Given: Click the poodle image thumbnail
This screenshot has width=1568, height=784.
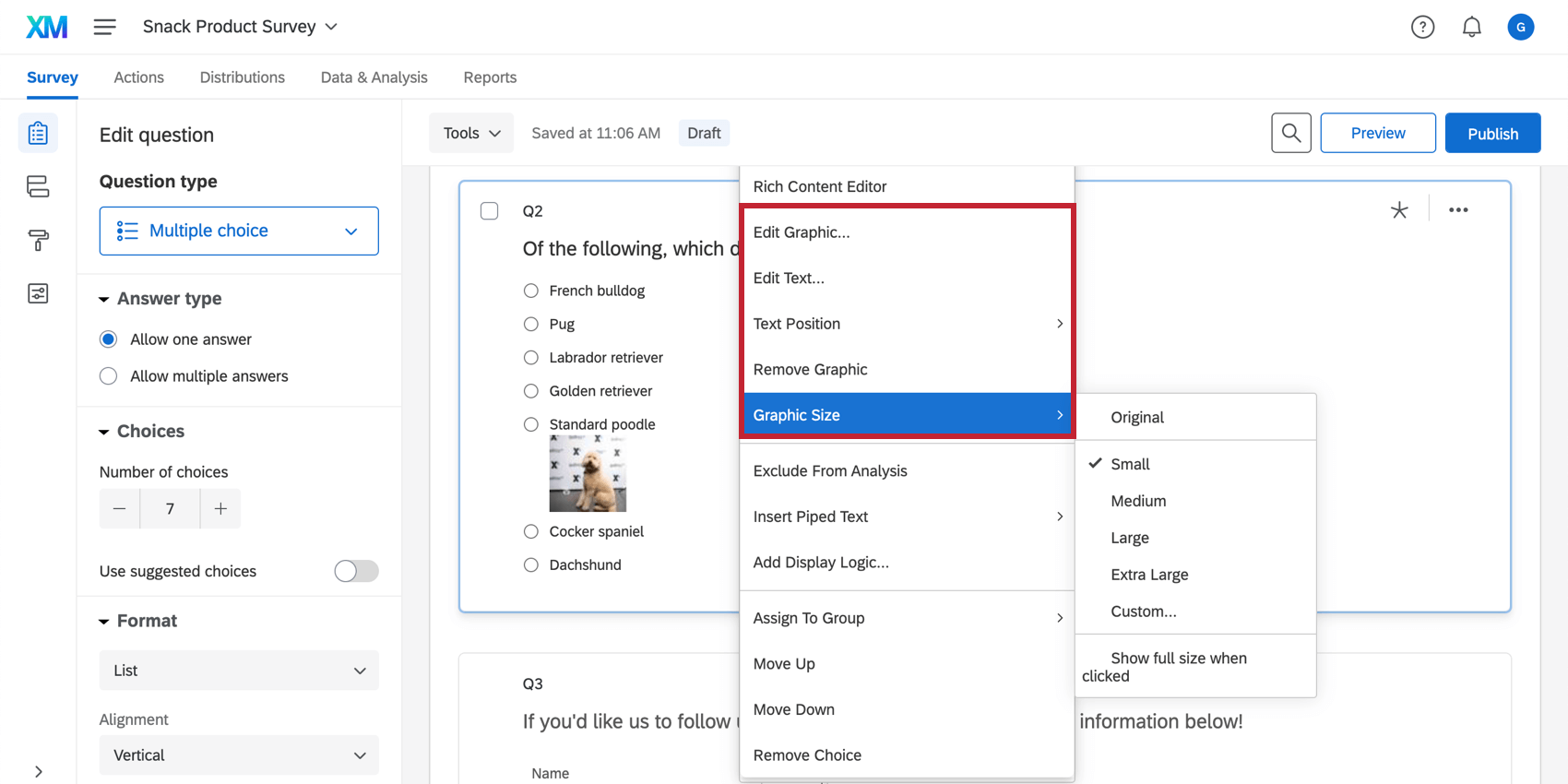Looking at the screenshot, I should click(x=588, y=474).
